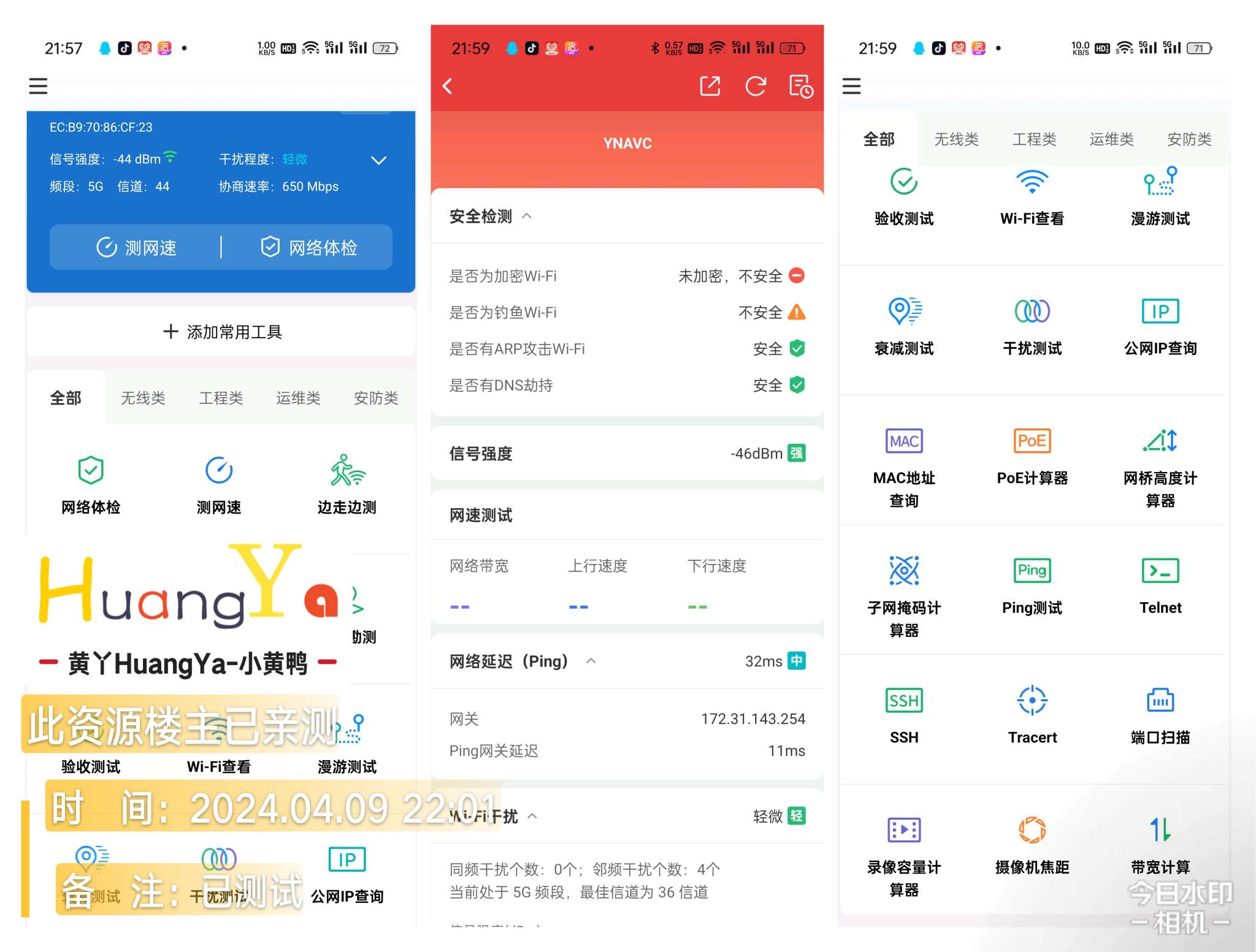The width and height of the screenshot is (1256, 952).
Task: Go back using the arrow on red header
Action: click(448, 86)
